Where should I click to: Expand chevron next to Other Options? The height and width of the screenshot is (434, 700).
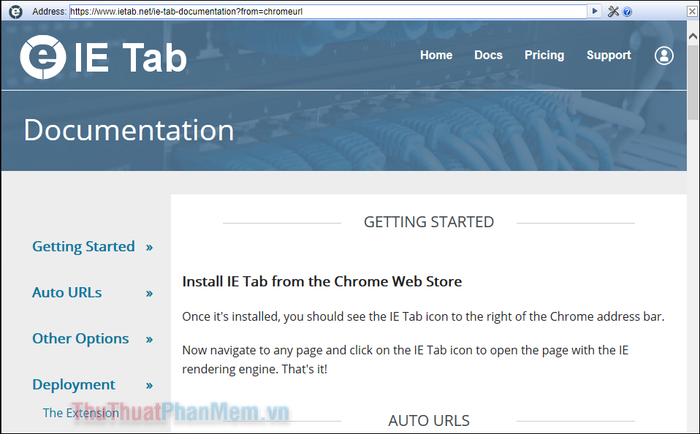tap(149, 339)
